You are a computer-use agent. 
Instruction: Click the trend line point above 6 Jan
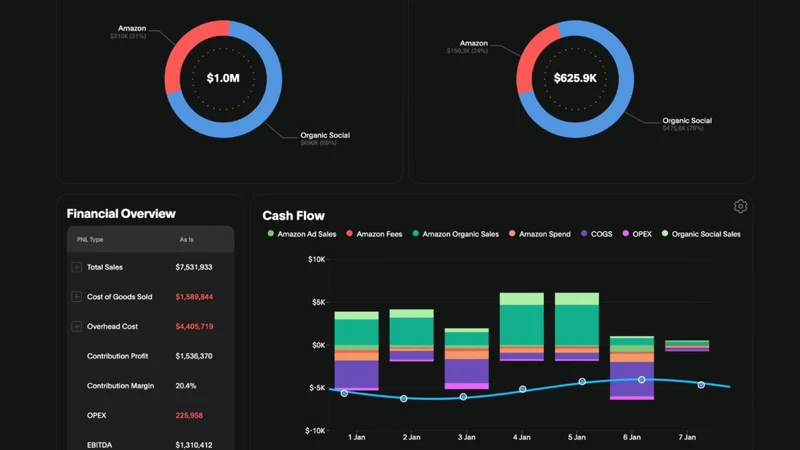(x=642, y=380)
